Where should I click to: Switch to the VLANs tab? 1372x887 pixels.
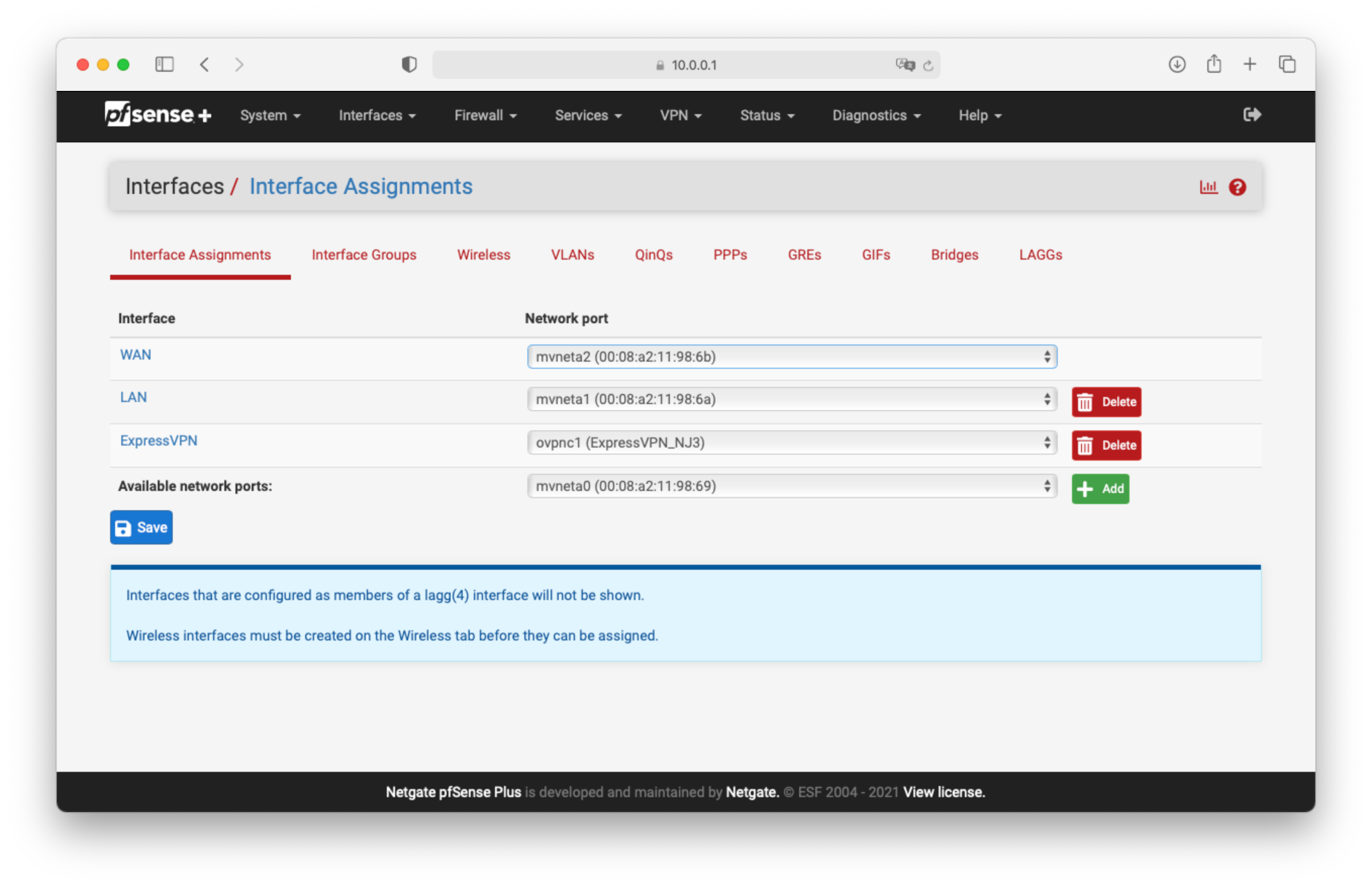572,255
